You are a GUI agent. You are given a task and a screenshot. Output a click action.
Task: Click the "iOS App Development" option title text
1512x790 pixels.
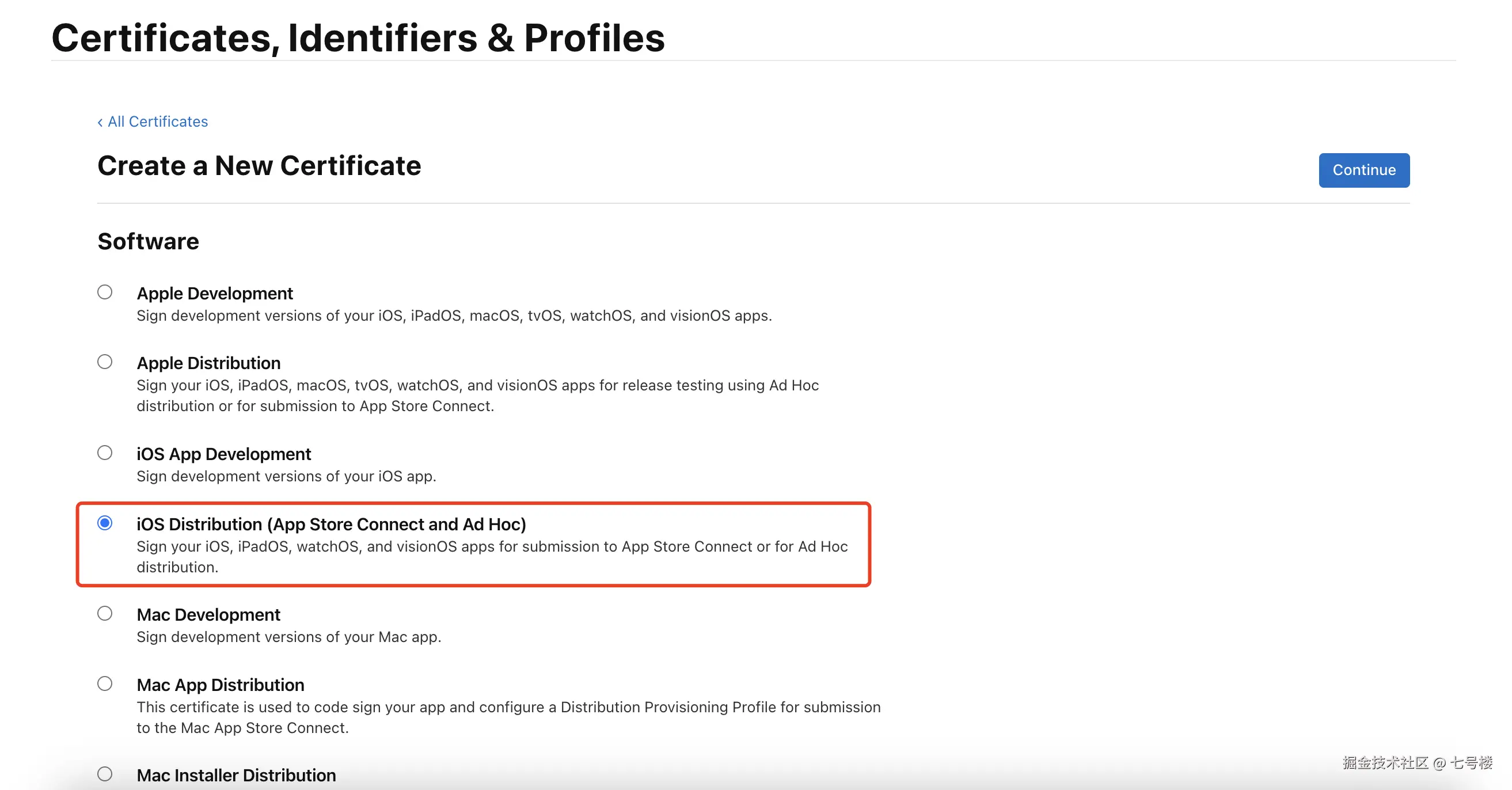coord(223,454)
